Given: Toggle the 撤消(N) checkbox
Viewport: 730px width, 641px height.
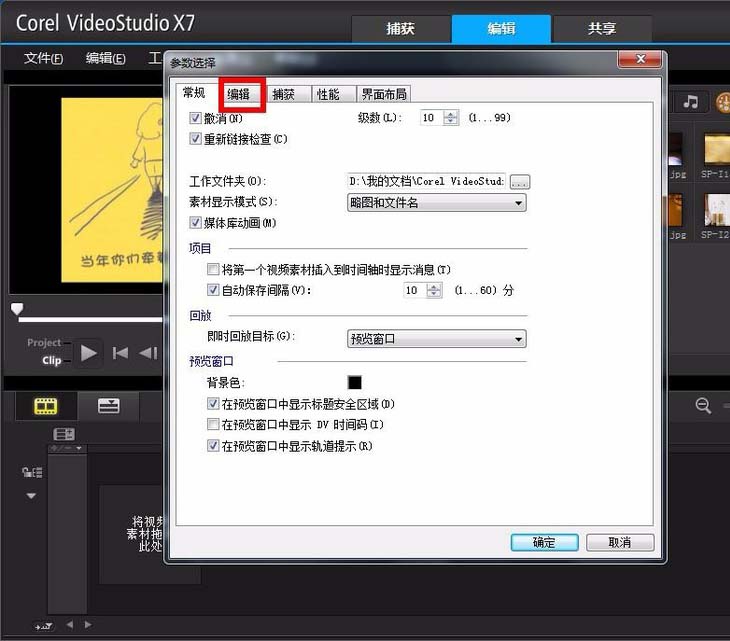Looking at the screenshot, I should (x=195, y=118).
